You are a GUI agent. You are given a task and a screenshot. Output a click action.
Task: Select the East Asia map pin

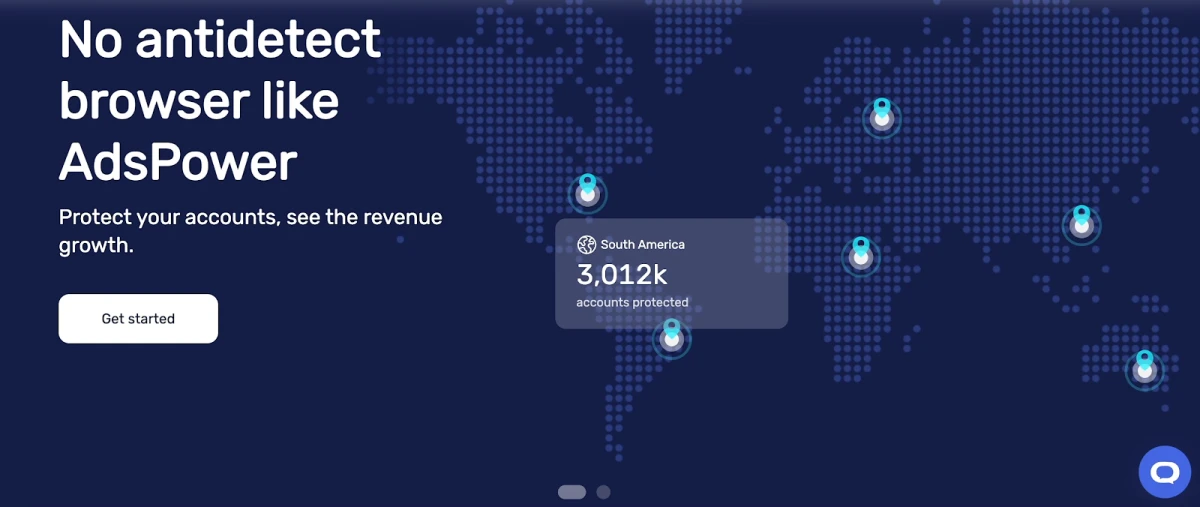click(1081, 225)
